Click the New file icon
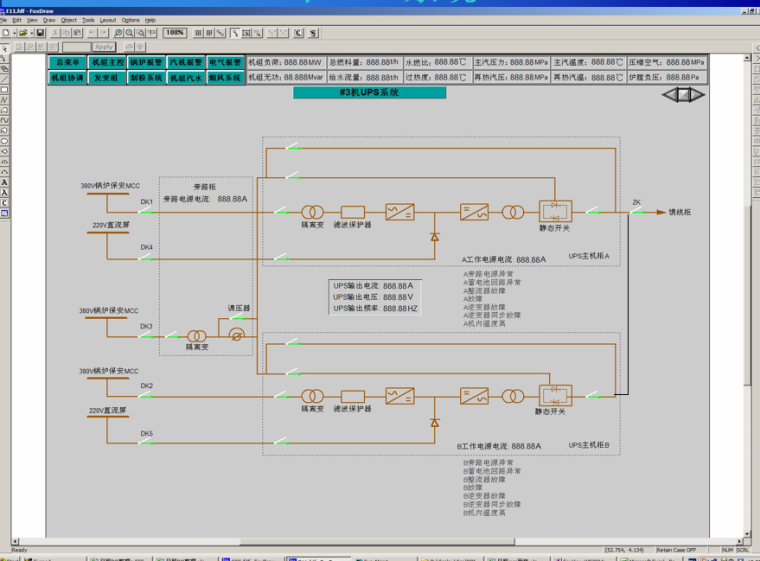The height and width of the screenshot is (561, 760). [6, 33]
